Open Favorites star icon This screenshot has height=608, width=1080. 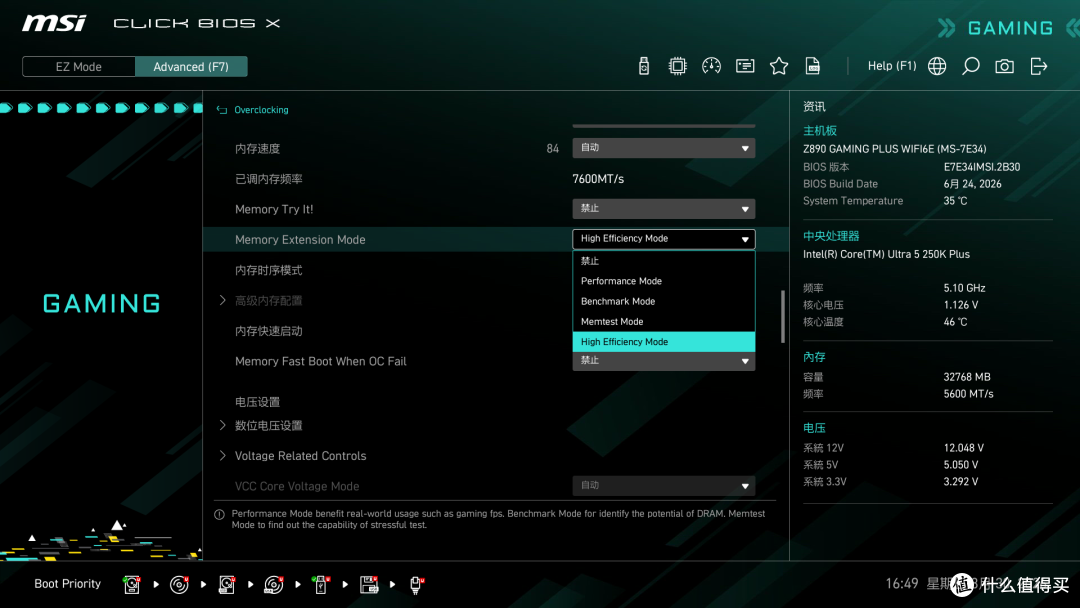click(x=779, y=66)
